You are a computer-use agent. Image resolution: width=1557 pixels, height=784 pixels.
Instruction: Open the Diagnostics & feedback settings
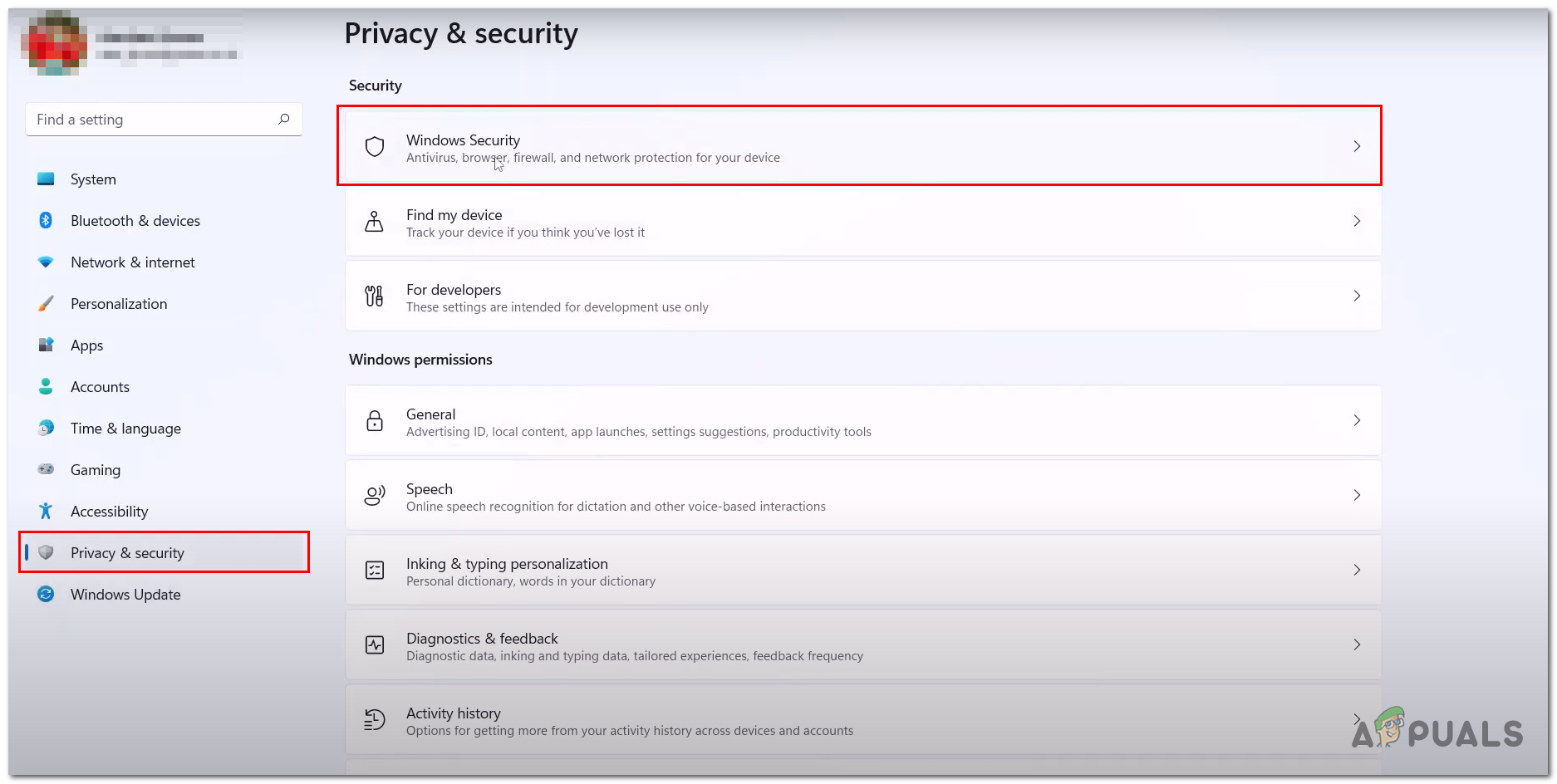click(482, 639)
